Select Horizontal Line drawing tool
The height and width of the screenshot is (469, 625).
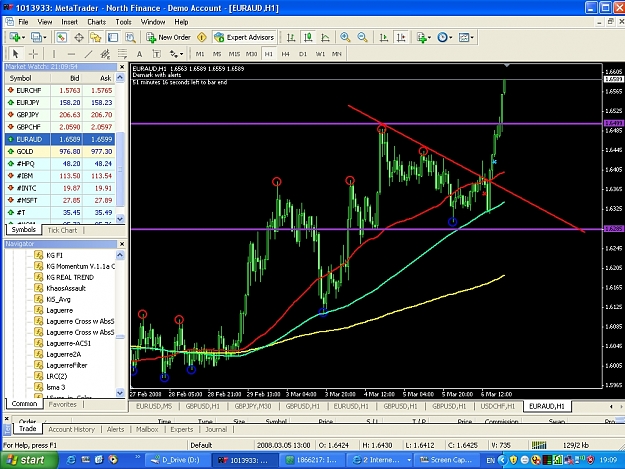click(71, 54)
